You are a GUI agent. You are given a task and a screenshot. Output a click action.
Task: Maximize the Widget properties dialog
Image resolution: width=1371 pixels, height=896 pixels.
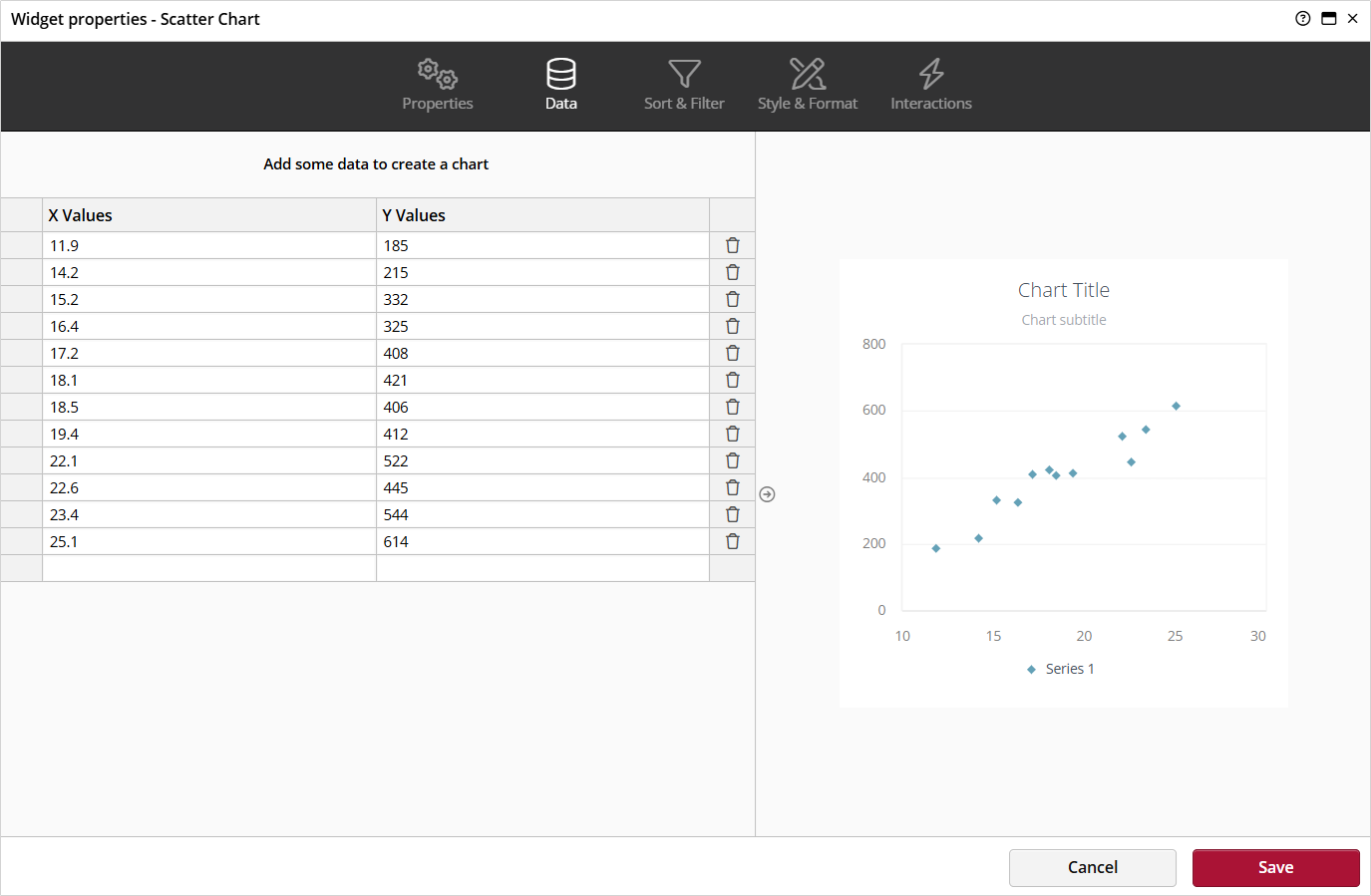pos(1329,18)
